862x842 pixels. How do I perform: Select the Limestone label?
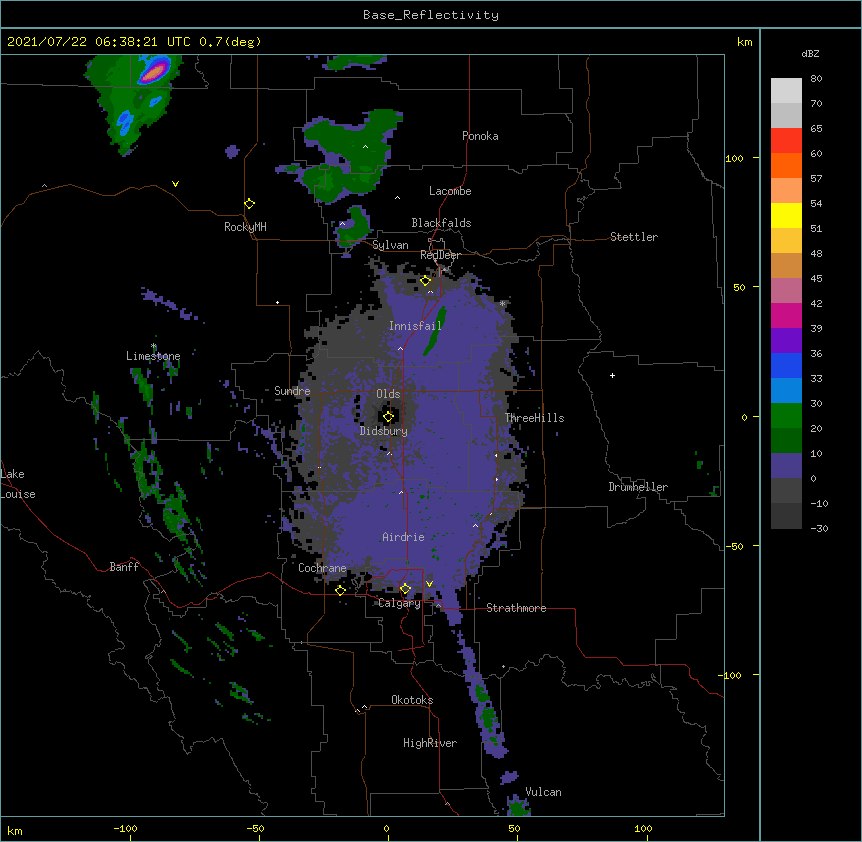(x=153, y=356)
